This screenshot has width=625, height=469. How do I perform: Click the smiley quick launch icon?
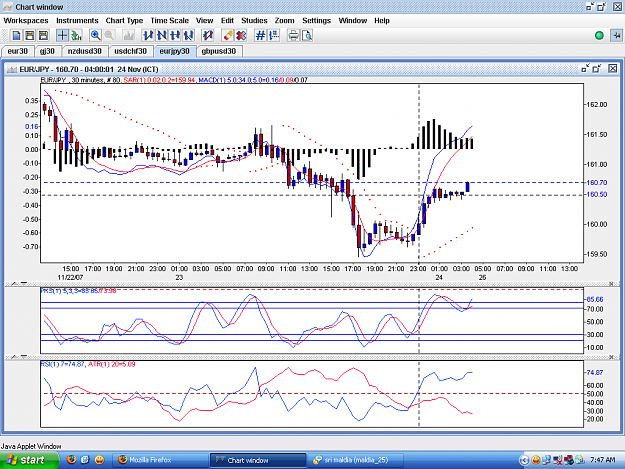click(99, 460)
